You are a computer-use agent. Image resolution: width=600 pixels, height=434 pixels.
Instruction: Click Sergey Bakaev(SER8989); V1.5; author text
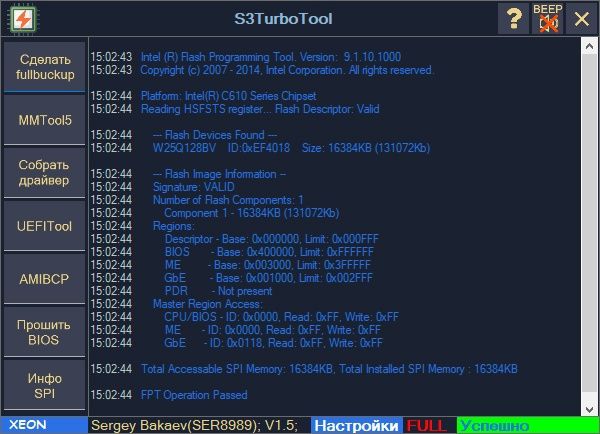click(x=194, y=425)
